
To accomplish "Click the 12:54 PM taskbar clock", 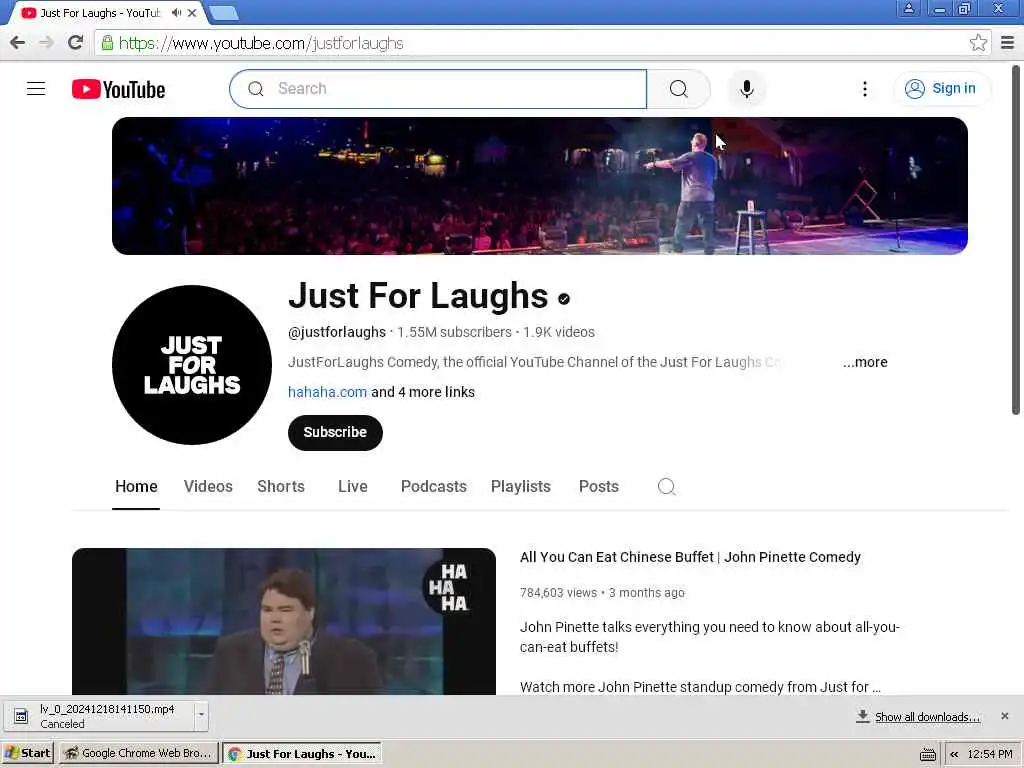I will coord(989,754).
